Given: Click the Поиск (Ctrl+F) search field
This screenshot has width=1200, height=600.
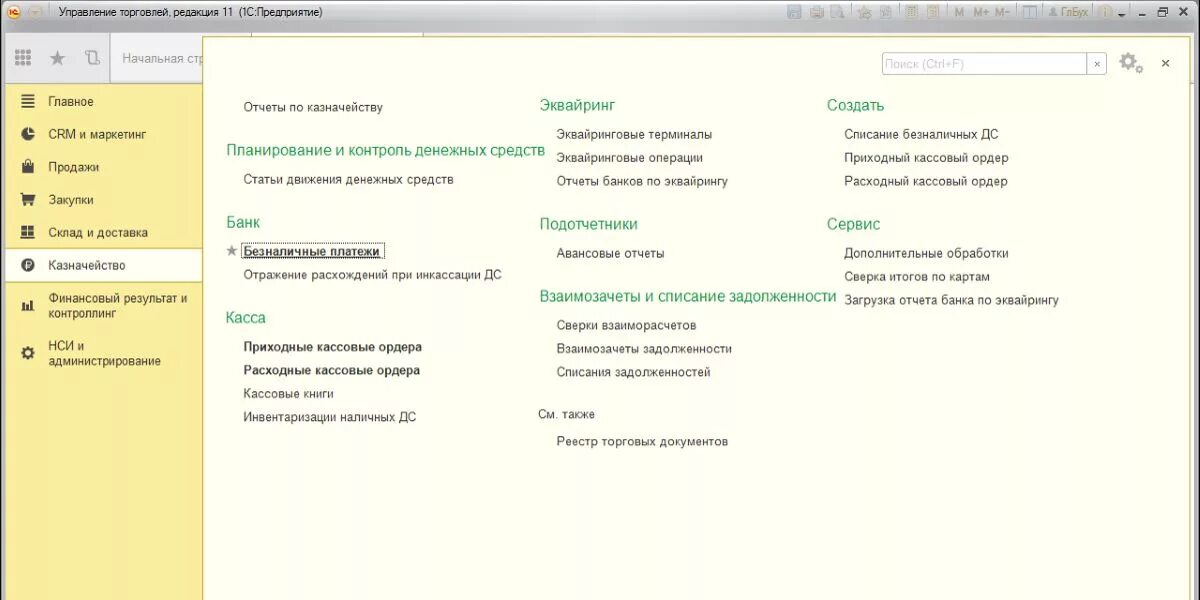Looking at the screenshot, I should coord(984,63).
